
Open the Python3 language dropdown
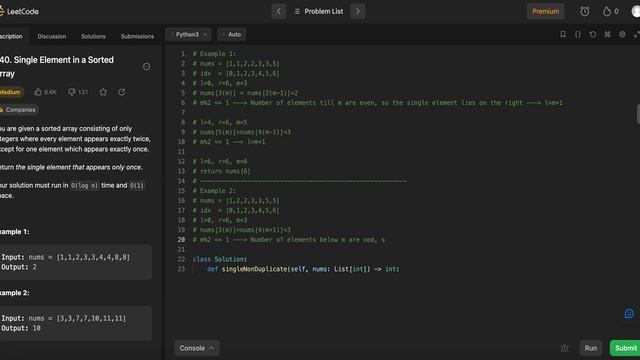tap(189, 35)
